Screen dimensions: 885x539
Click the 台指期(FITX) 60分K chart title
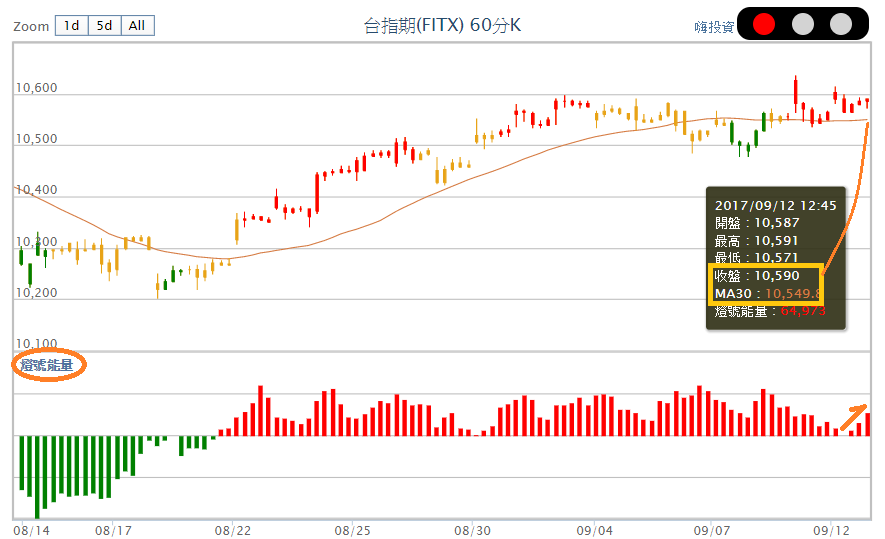coord(442,25)
